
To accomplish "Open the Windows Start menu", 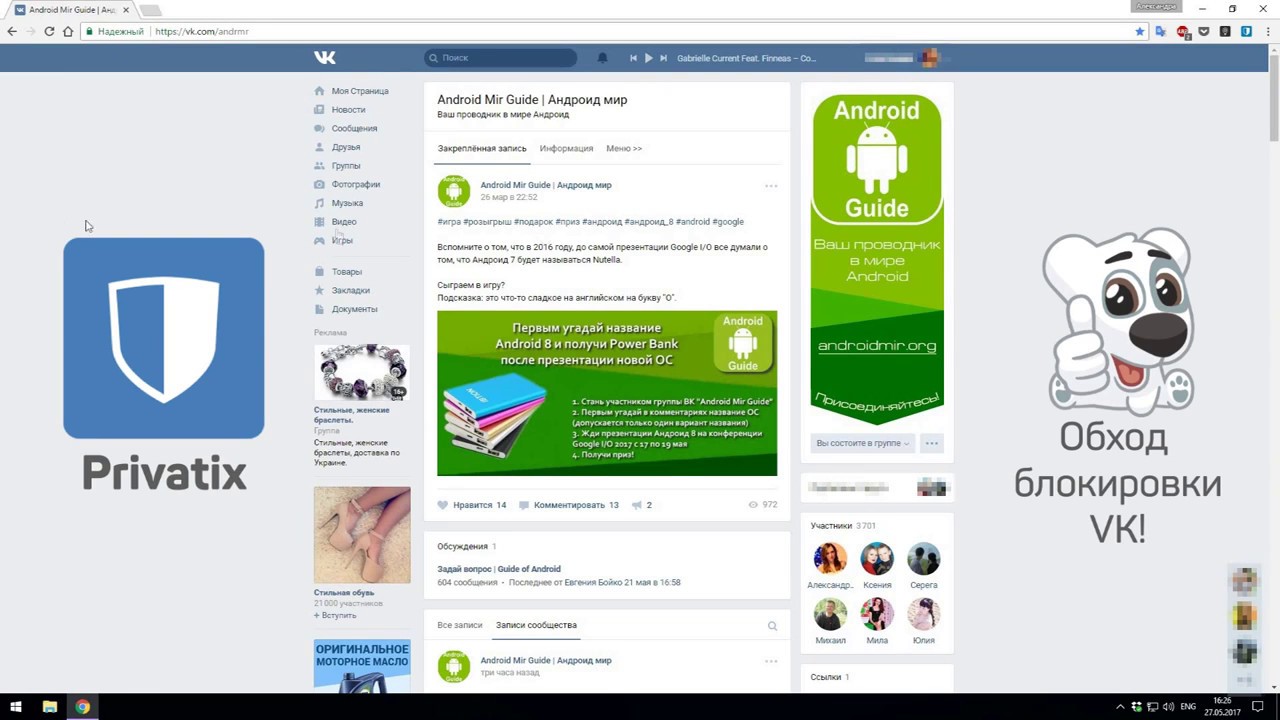I will [x=16, y=707].
